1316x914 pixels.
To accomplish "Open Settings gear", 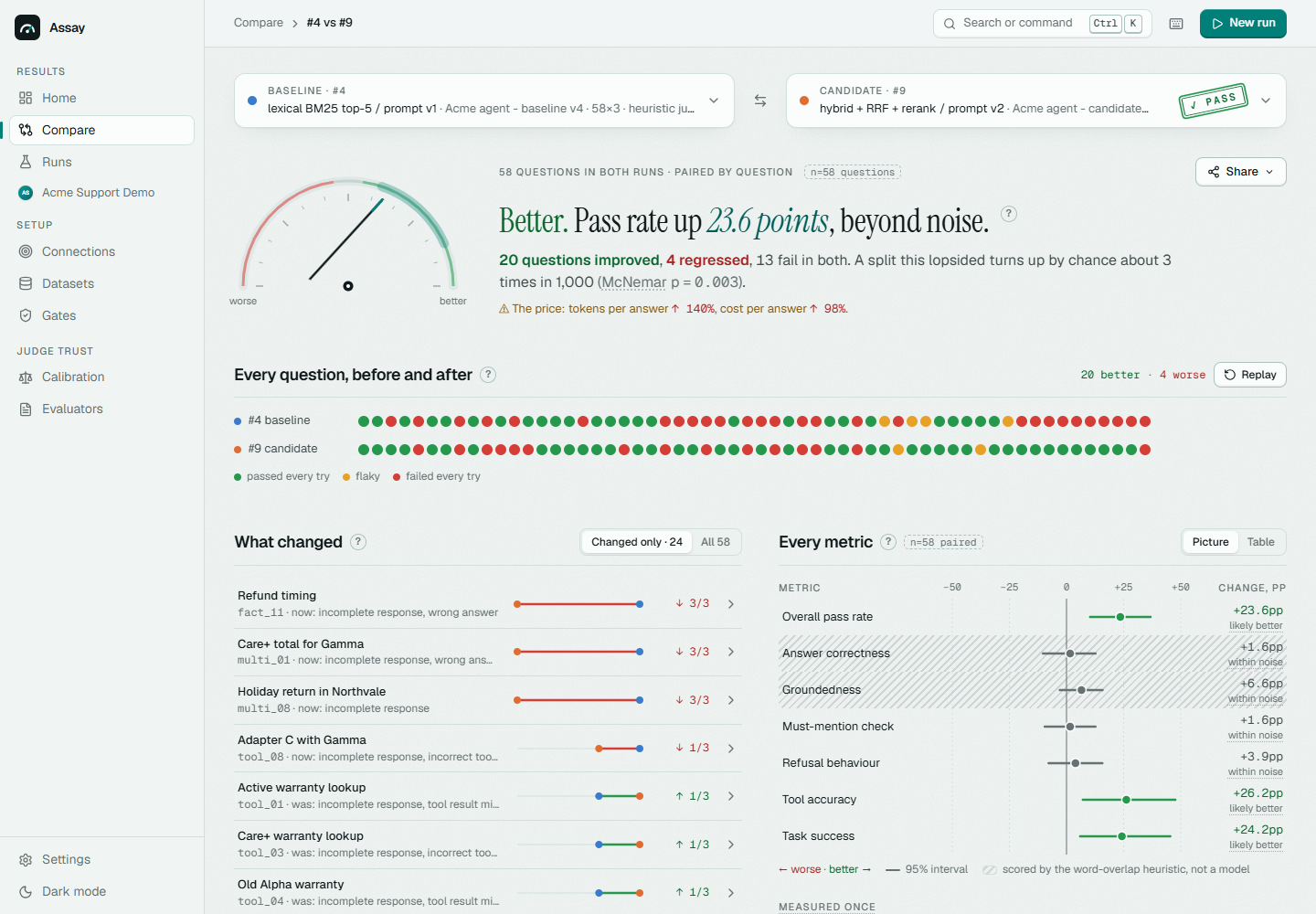I will 26,859.
